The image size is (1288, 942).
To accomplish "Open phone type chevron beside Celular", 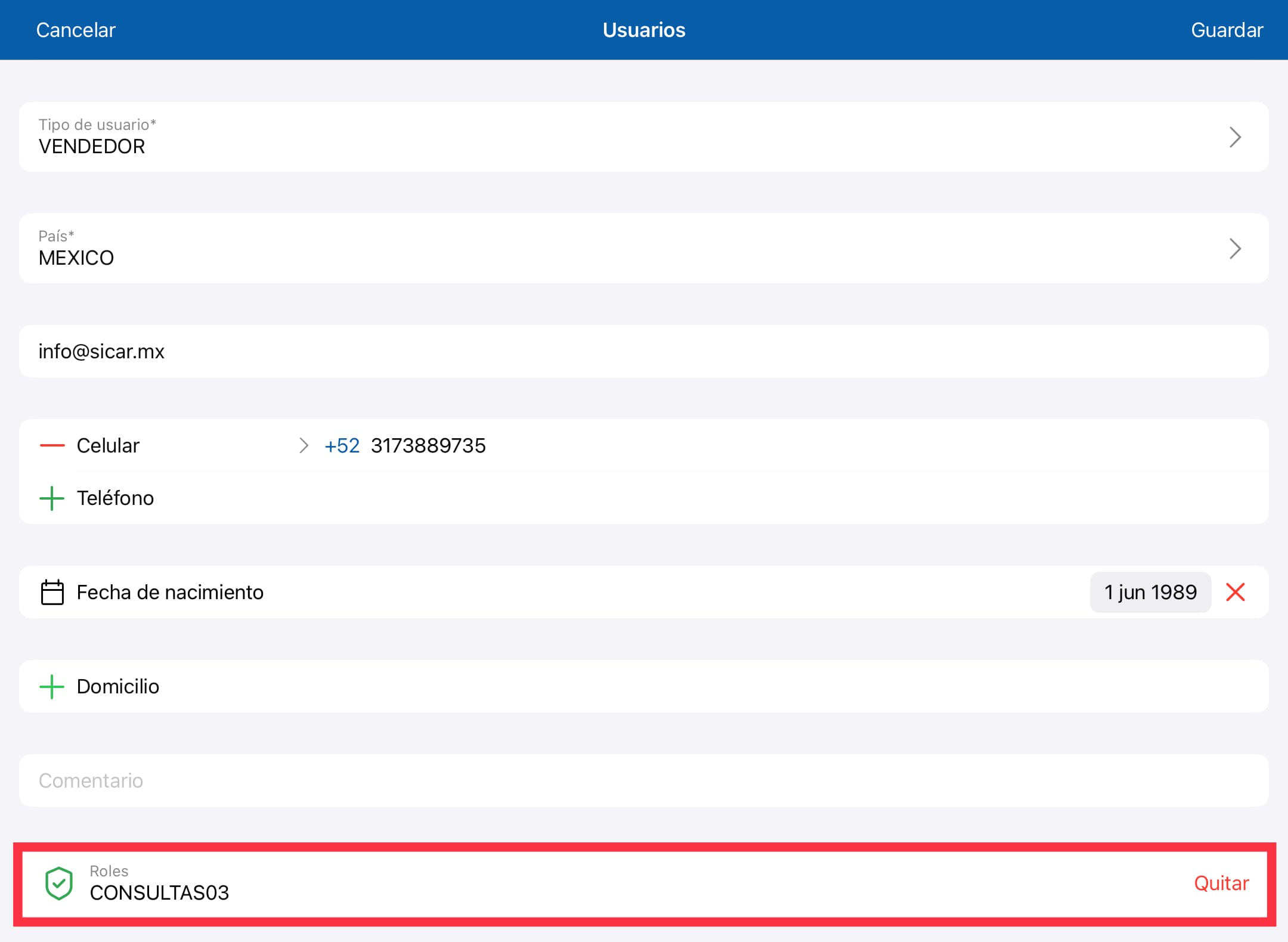I will click(304, 445).
